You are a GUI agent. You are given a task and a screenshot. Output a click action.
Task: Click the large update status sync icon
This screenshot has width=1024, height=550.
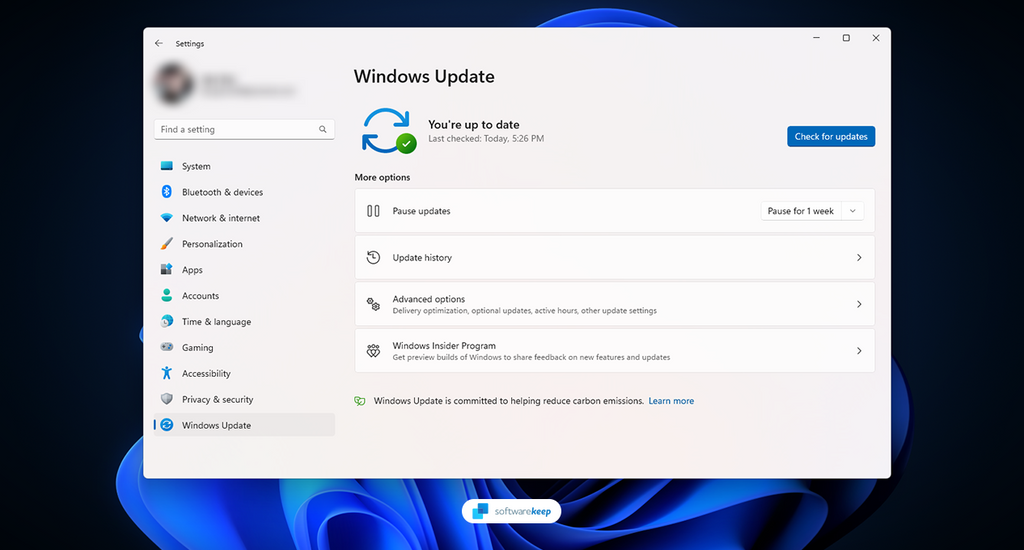(389, 131)
